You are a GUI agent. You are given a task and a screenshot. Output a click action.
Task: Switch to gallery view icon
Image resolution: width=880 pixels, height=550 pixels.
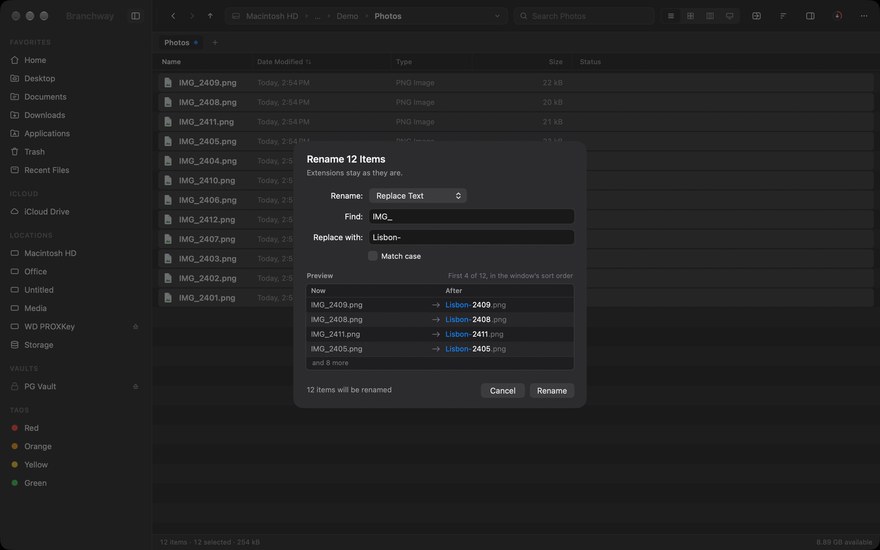(730, 16)
